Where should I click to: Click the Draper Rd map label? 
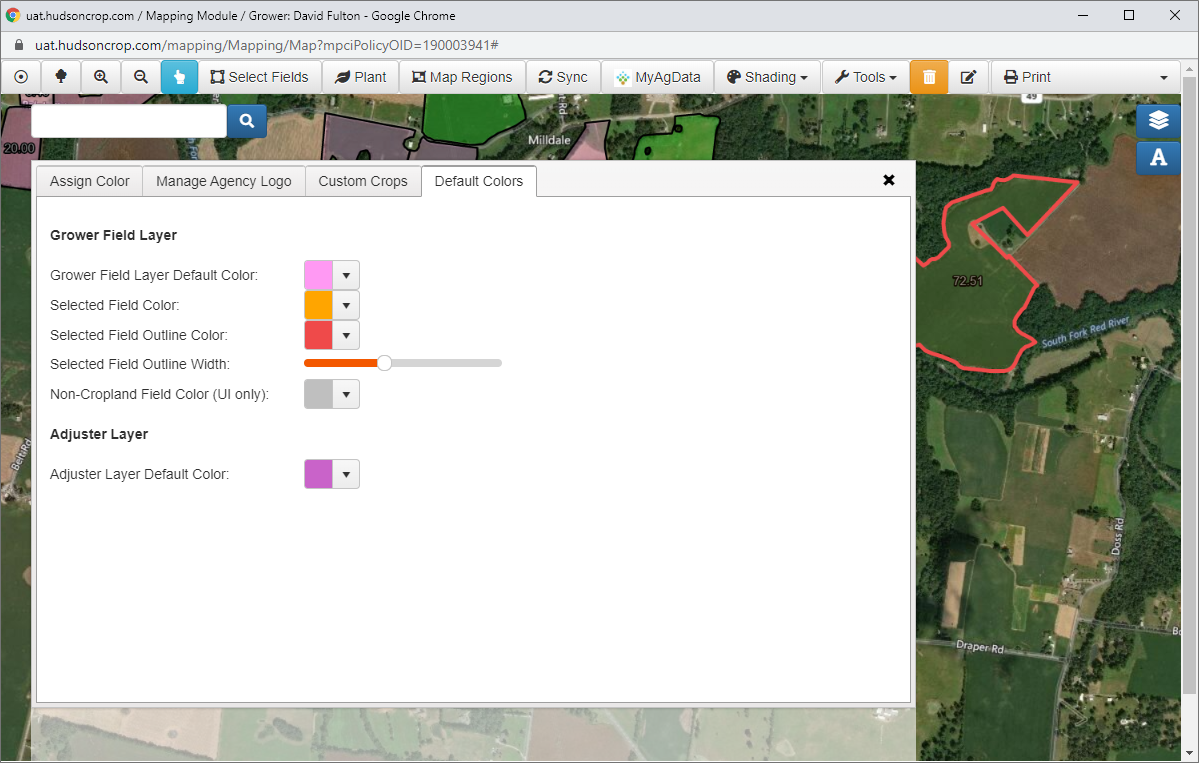pyautogui.click(x=980, y=647)
